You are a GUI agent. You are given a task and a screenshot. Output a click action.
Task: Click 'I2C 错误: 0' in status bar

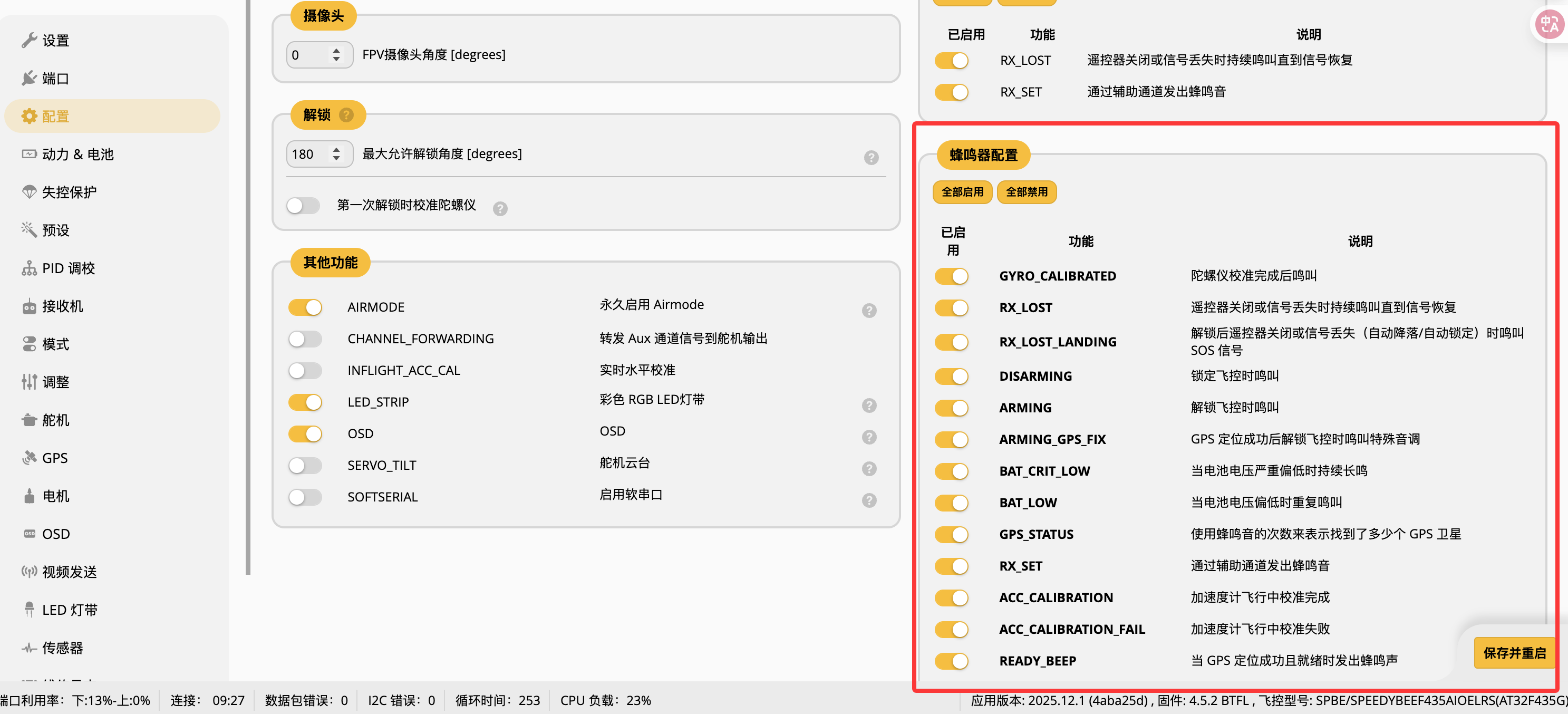[x=401, y=701]
